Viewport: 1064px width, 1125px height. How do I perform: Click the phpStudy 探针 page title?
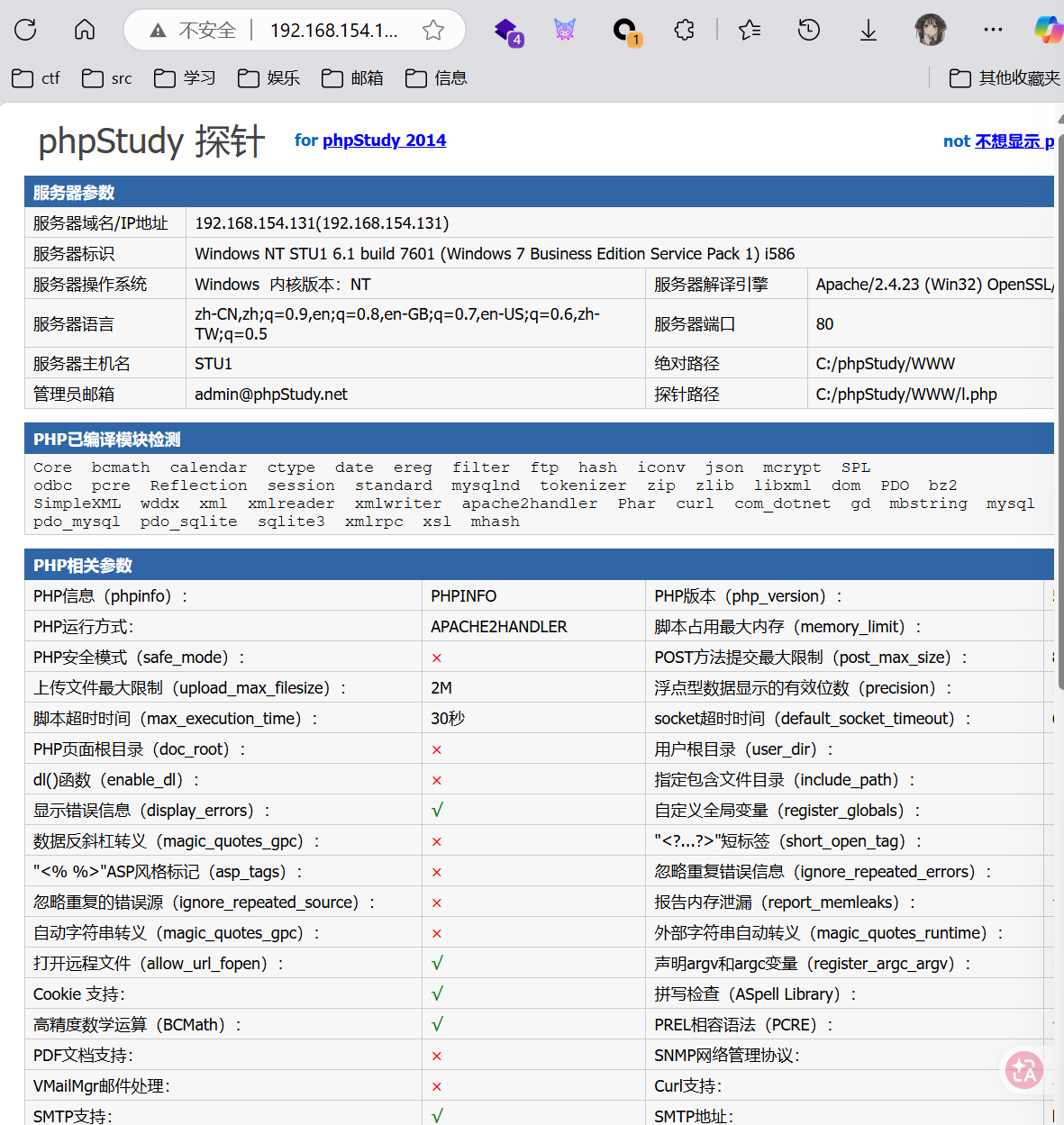pos(151,142)
